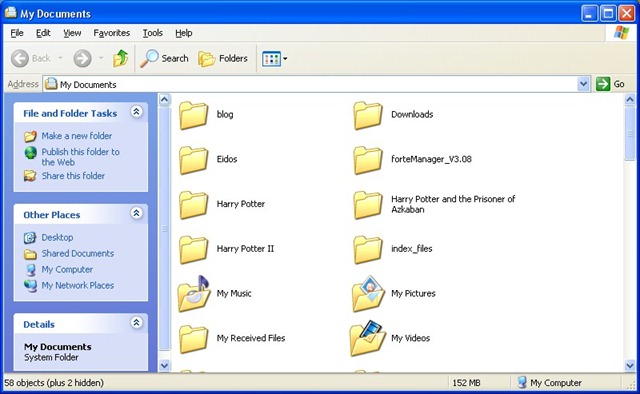The image size is (640, 394).
Task: Click the My Network Places icon
Action: click(30, 286)
